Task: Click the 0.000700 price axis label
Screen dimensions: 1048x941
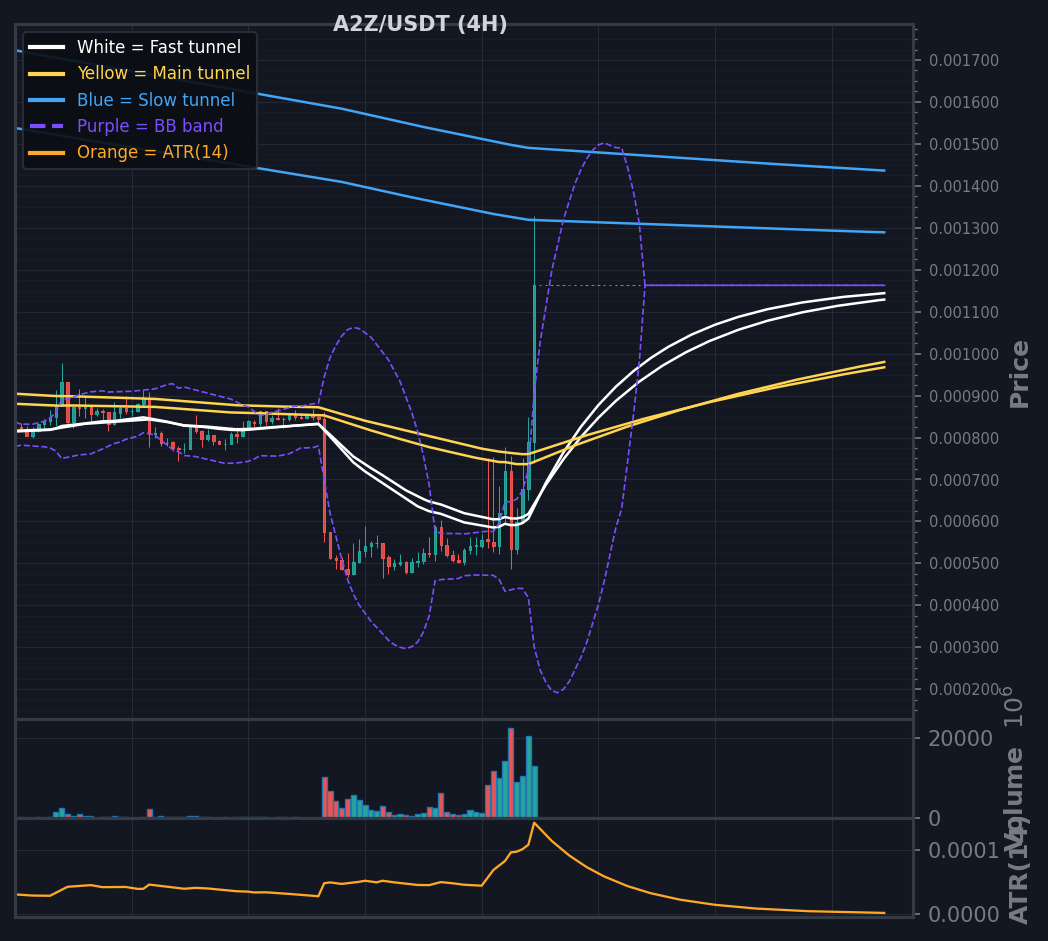Action: tap(964, 480)
